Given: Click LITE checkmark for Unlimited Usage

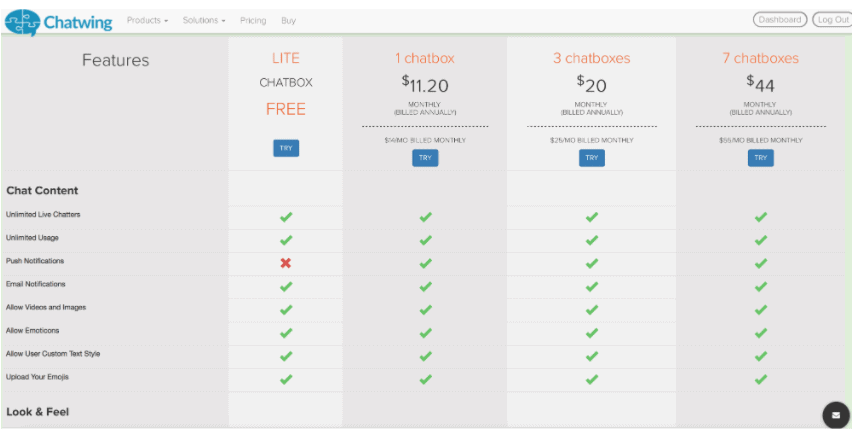Looking at the screenshot, I should click(x=286, y=240).
